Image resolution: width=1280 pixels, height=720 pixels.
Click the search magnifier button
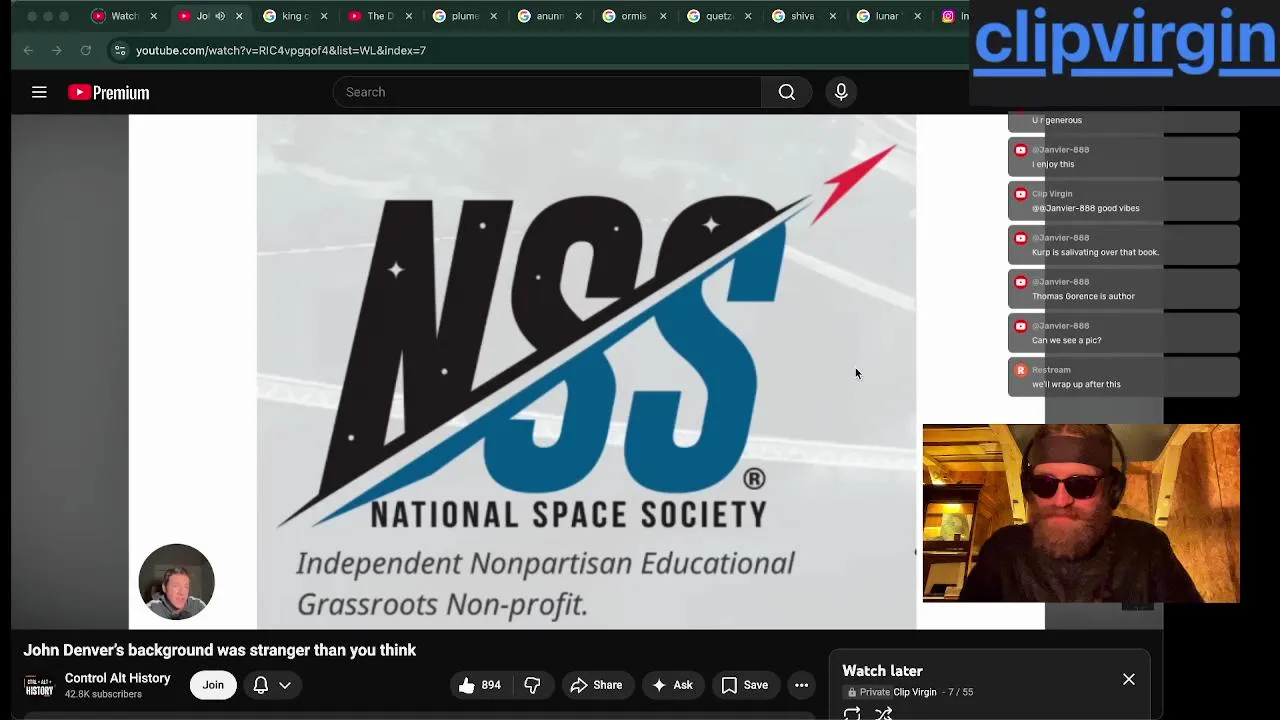point(787,92)
